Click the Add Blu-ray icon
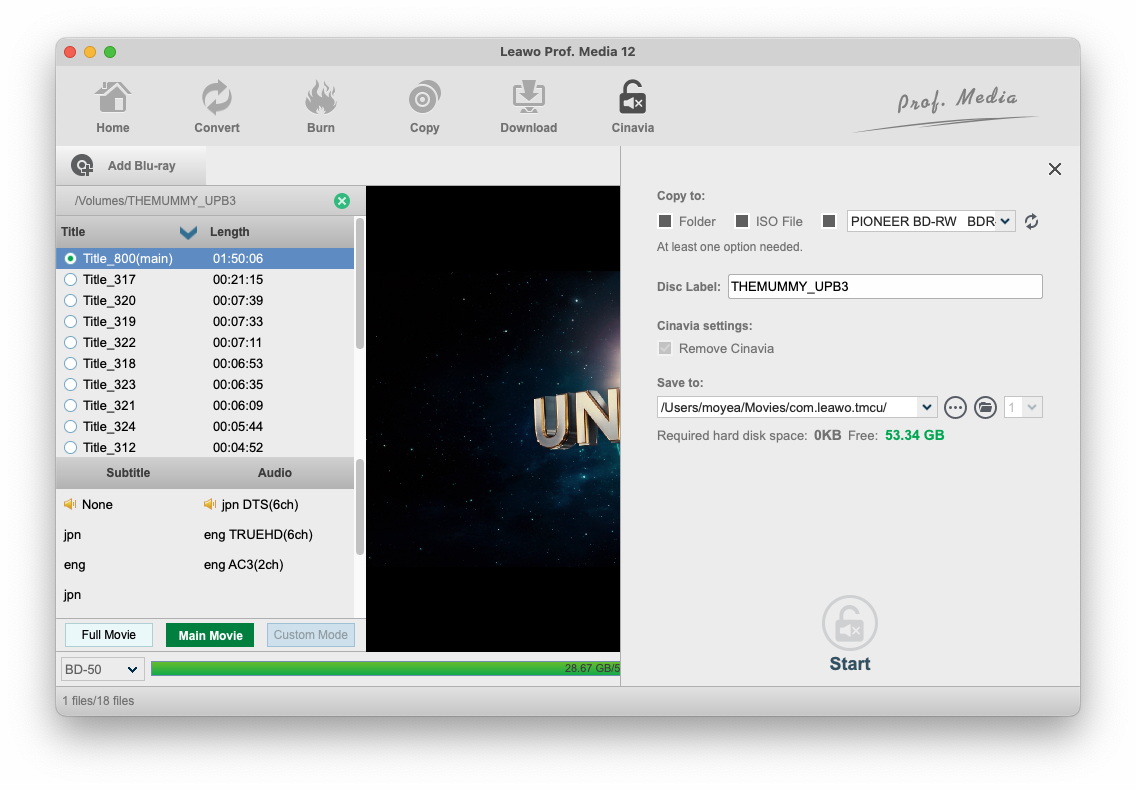Screen dimensions: 1136x790 (83, 166)
